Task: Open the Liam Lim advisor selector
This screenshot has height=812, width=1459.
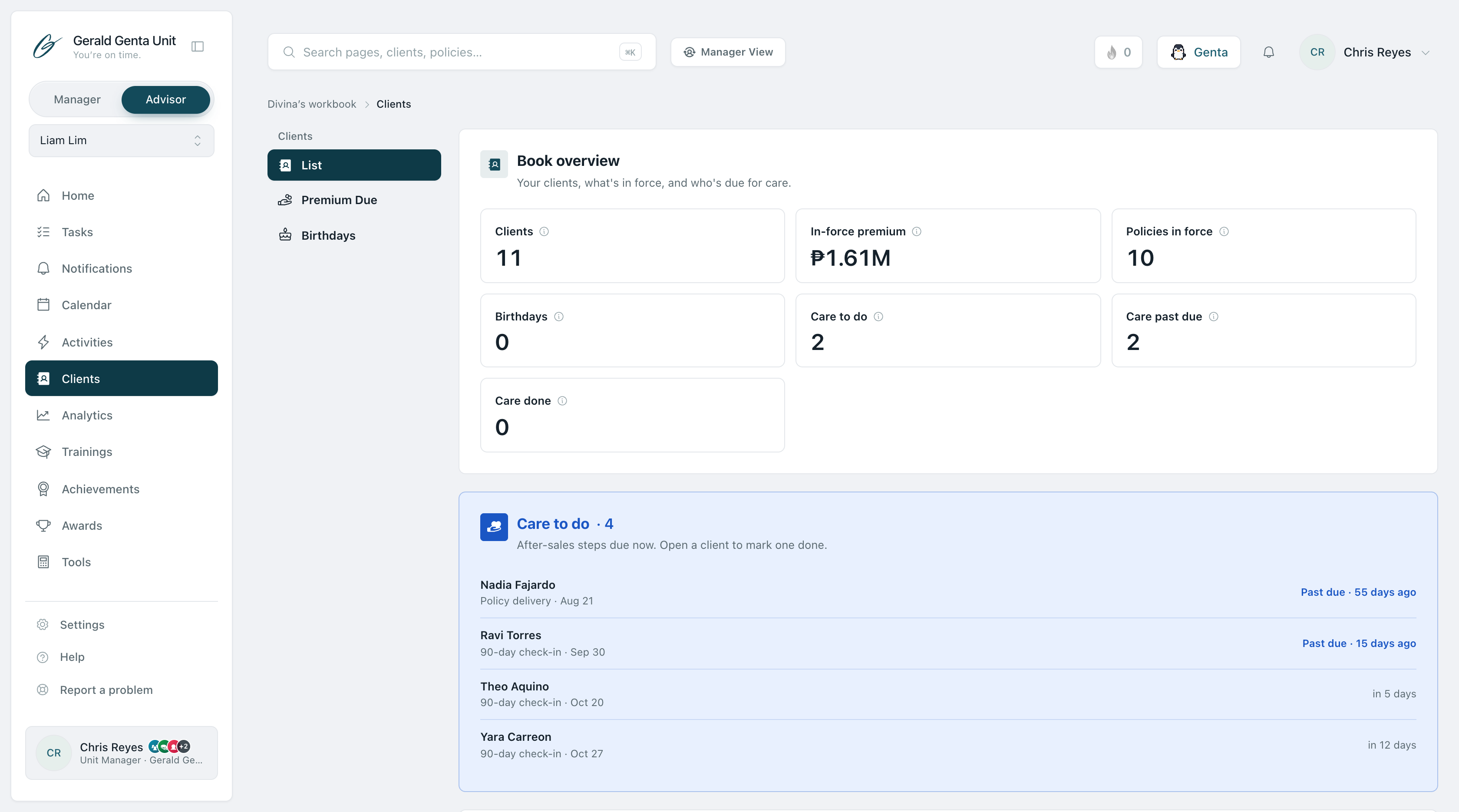Action: [121, 140]
